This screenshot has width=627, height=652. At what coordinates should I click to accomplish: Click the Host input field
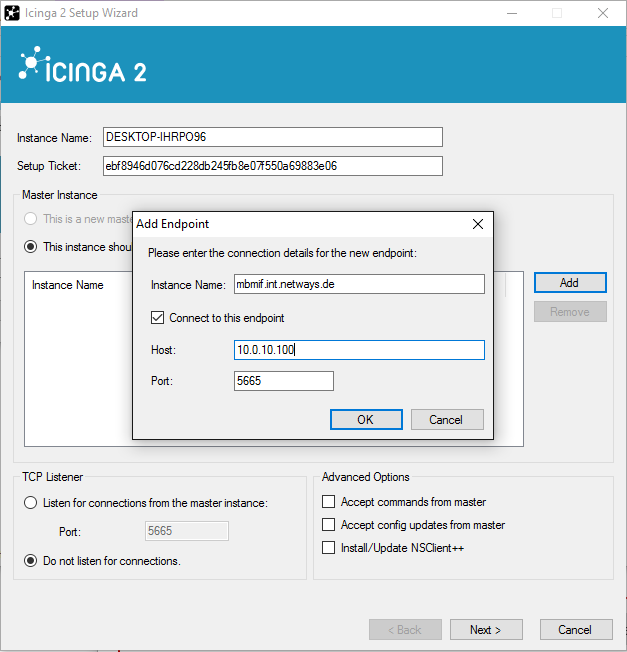[x=359, y=350]
